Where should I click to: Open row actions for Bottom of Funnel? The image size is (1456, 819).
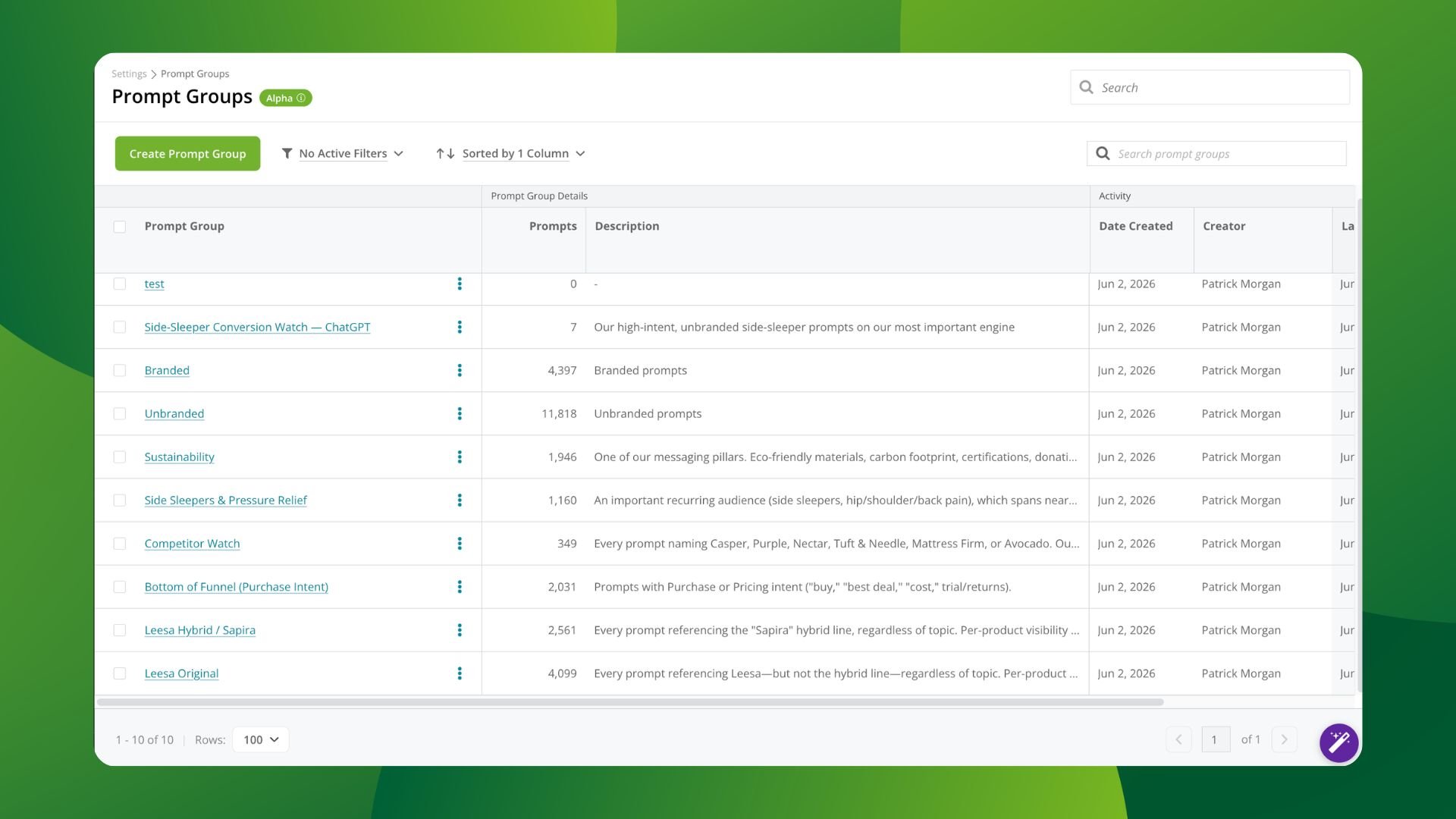pos(460,586)
